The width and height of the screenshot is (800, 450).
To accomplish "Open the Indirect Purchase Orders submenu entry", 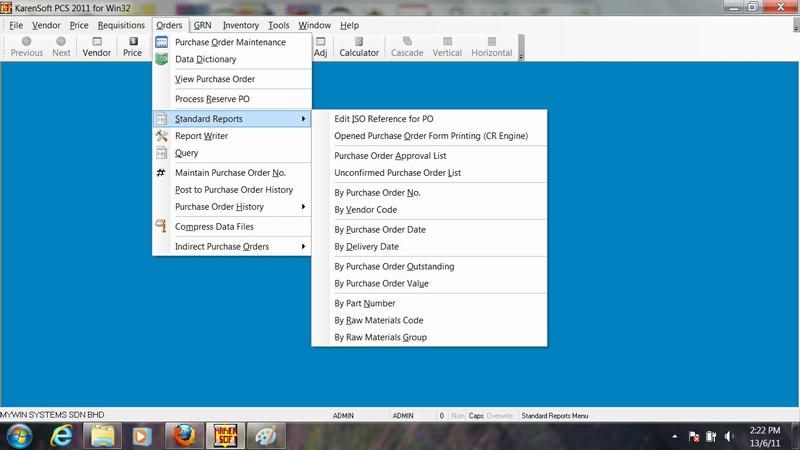I will [232, 246].
